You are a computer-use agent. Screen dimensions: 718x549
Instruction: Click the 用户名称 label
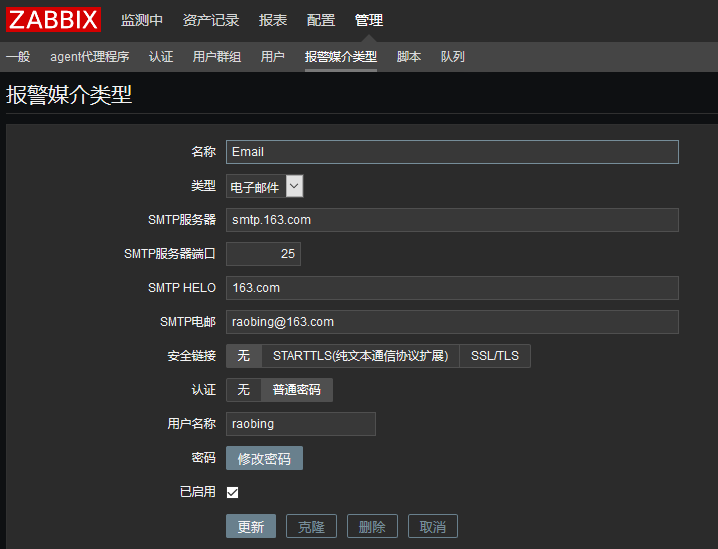(x=191, y=424)
